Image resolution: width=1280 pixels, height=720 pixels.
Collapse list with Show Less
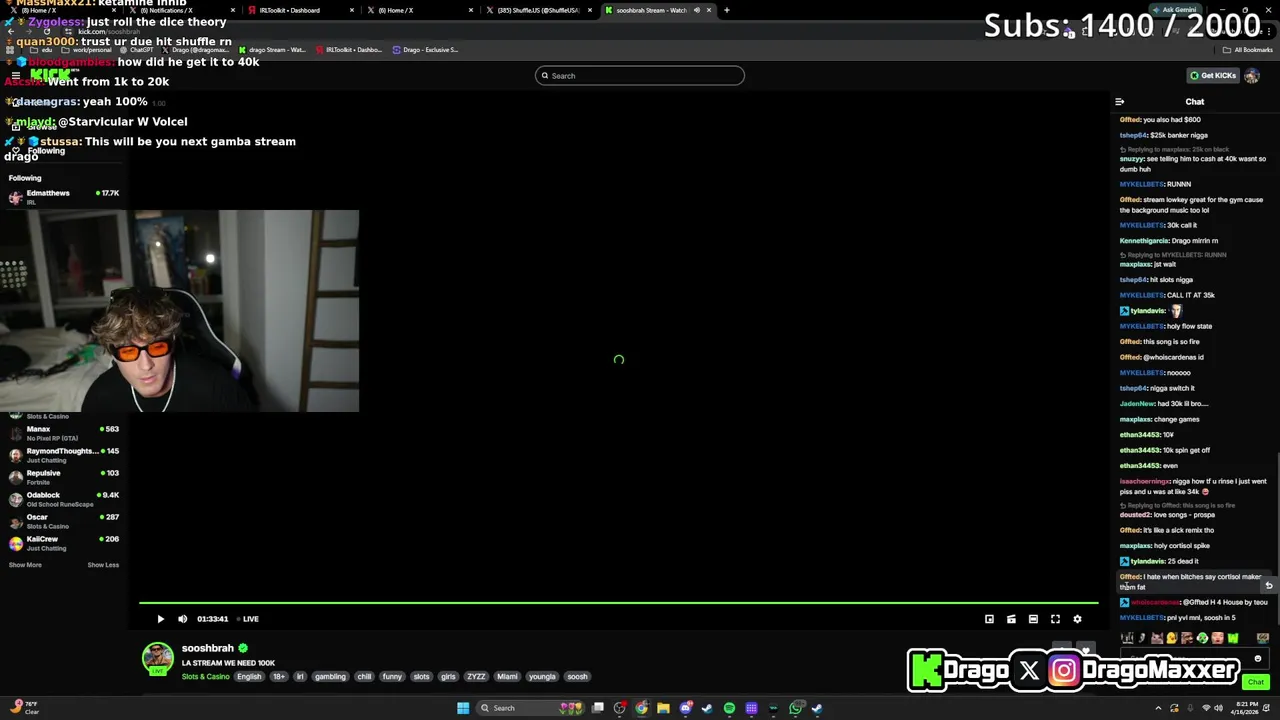click(x=103, y=565)
